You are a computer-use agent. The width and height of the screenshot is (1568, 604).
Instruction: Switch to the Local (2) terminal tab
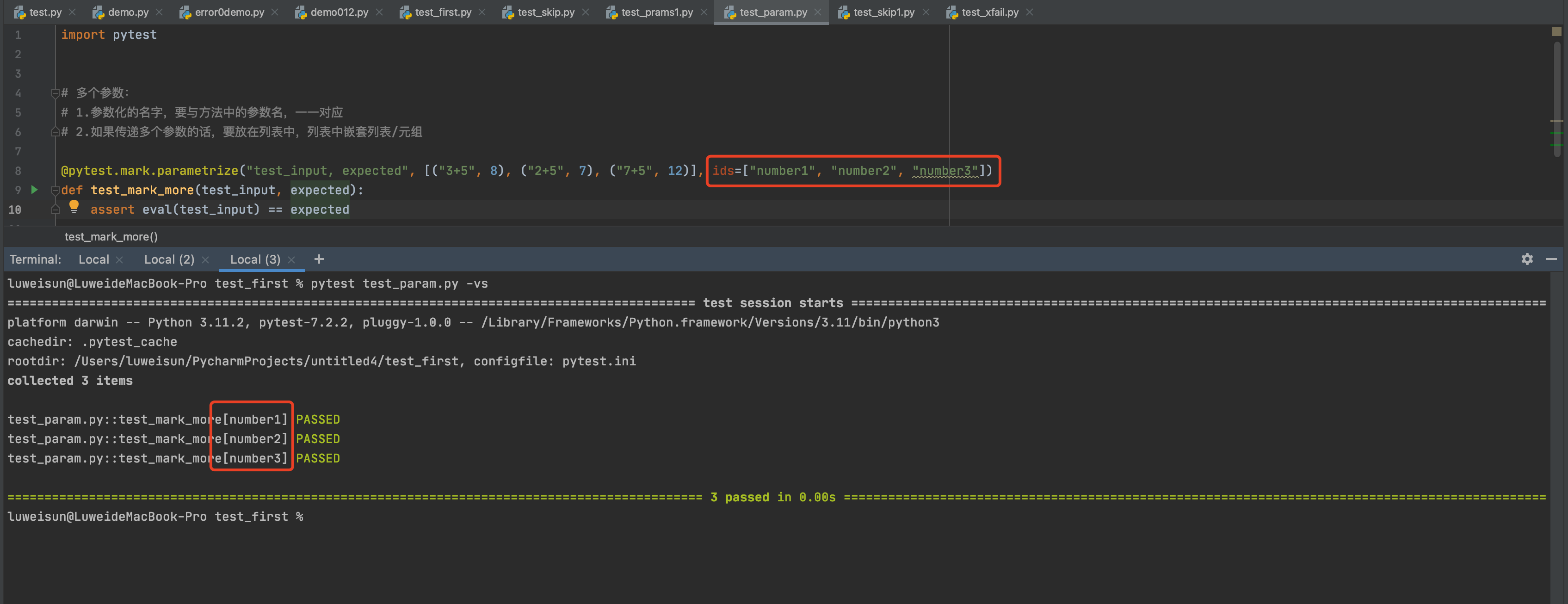pyautogui.click(x=169, y=259)
